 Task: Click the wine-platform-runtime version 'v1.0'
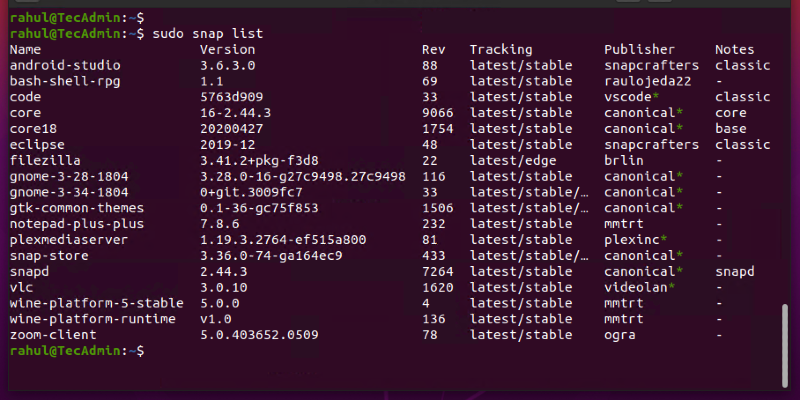[216, 319]
